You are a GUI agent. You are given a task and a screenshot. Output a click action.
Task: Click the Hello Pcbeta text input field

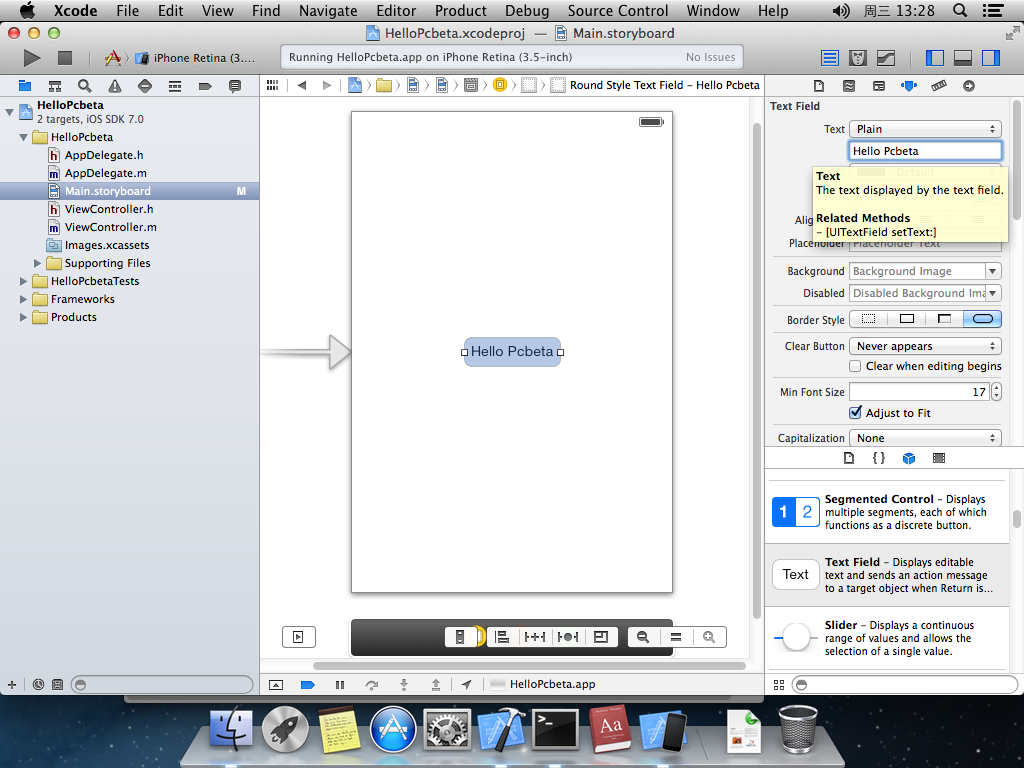925,151
